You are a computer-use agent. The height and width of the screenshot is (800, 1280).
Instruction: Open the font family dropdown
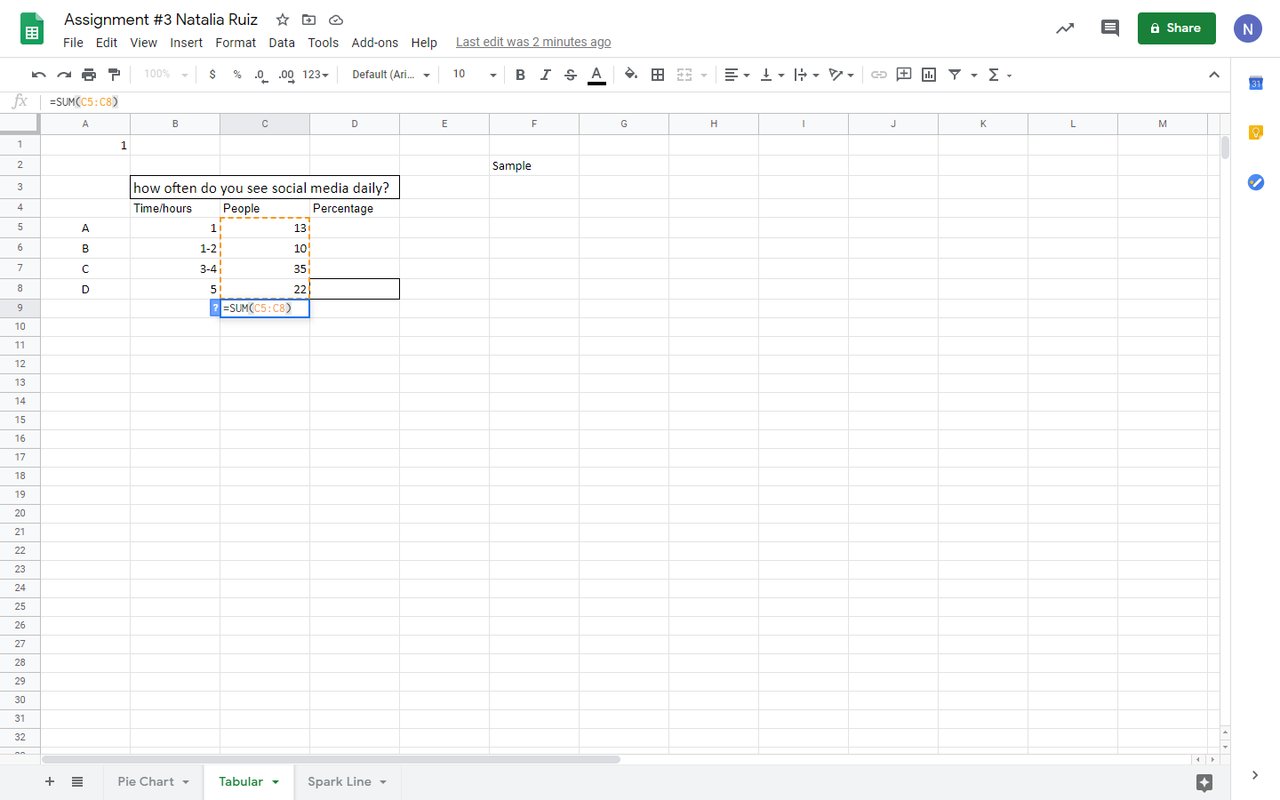click(x=391, y=75)
